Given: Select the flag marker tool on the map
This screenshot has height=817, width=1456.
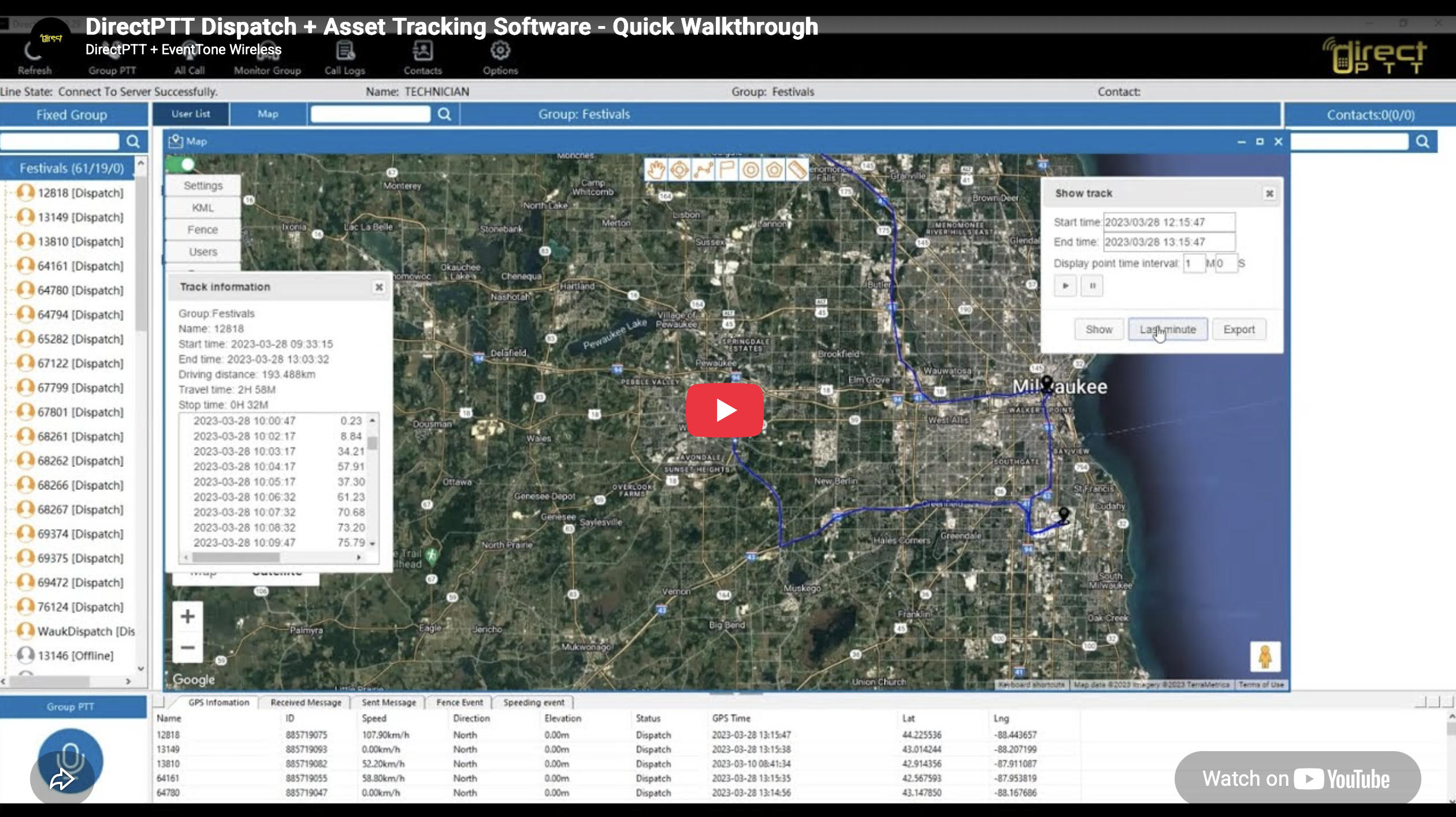Looking at the screenshot, I should point(727,170).
